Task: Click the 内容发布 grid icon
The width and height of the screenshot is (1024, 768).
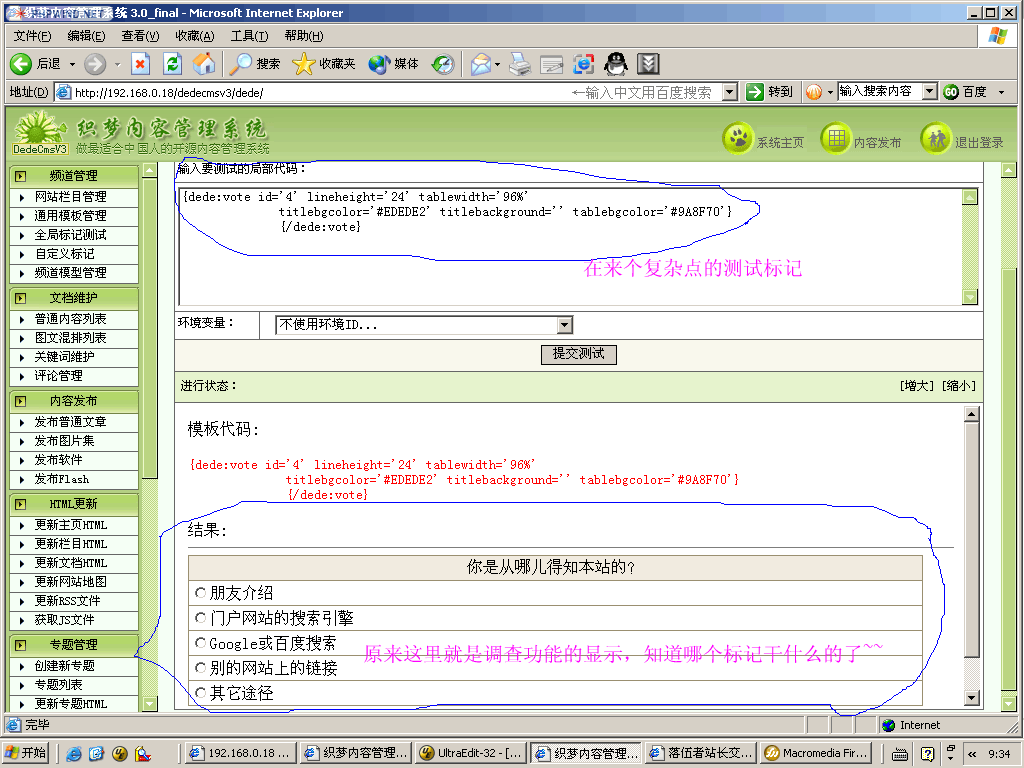Action: coord(835,140)
